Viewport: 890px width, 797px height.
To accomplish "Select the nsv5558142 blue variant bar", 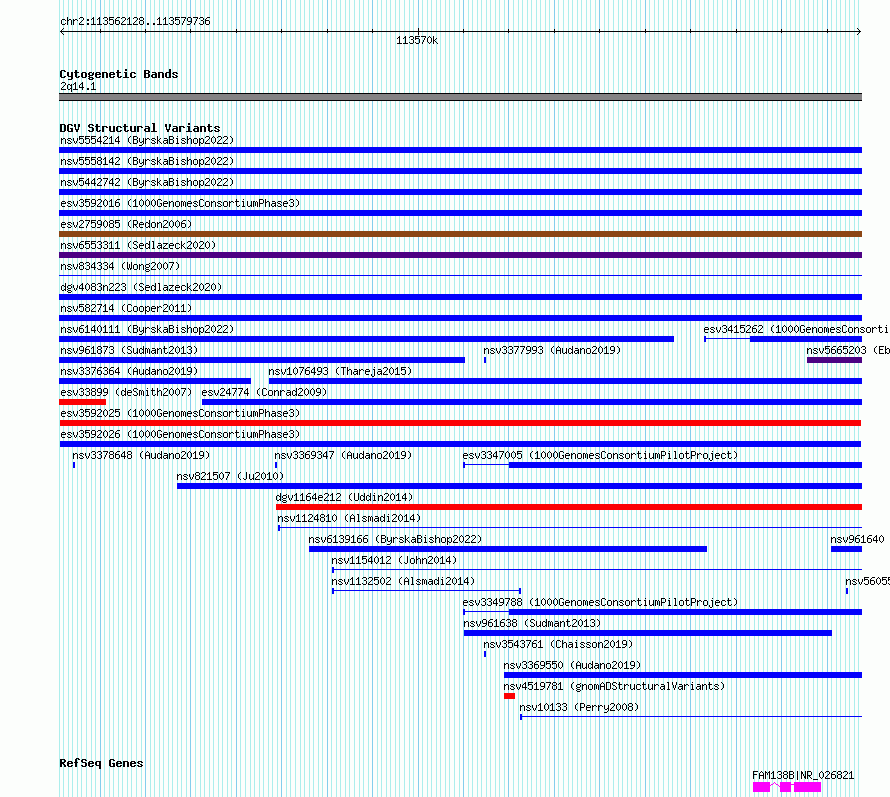I will point(460,171).
